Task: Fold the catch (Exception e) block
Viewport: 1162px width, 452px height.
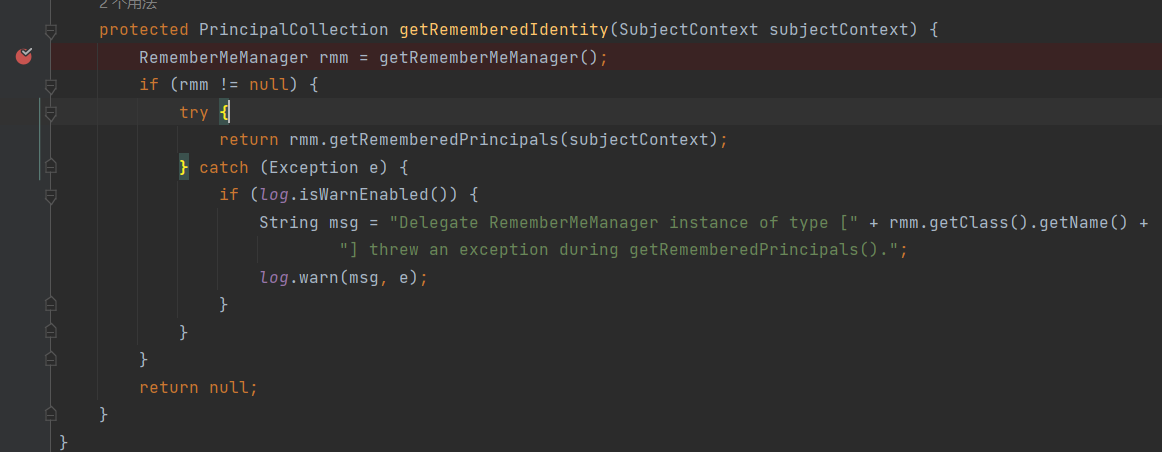Action: click(x=50, y=167)
